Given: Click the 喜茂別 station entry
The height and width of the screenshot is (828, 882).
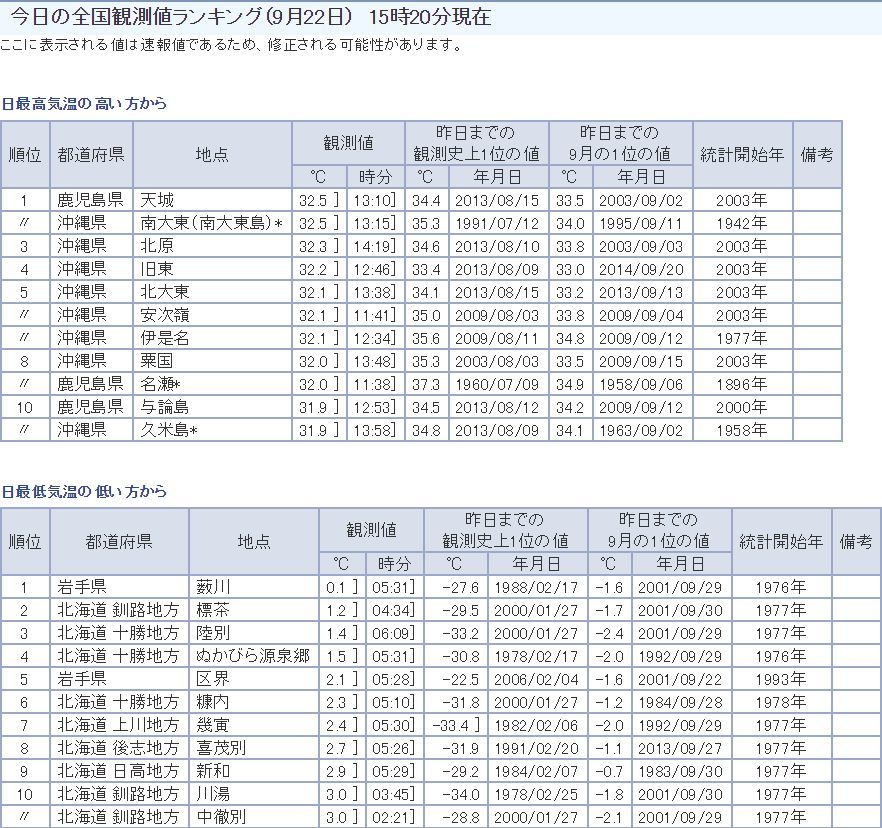Looking at the screenshot, I should 220,748.
